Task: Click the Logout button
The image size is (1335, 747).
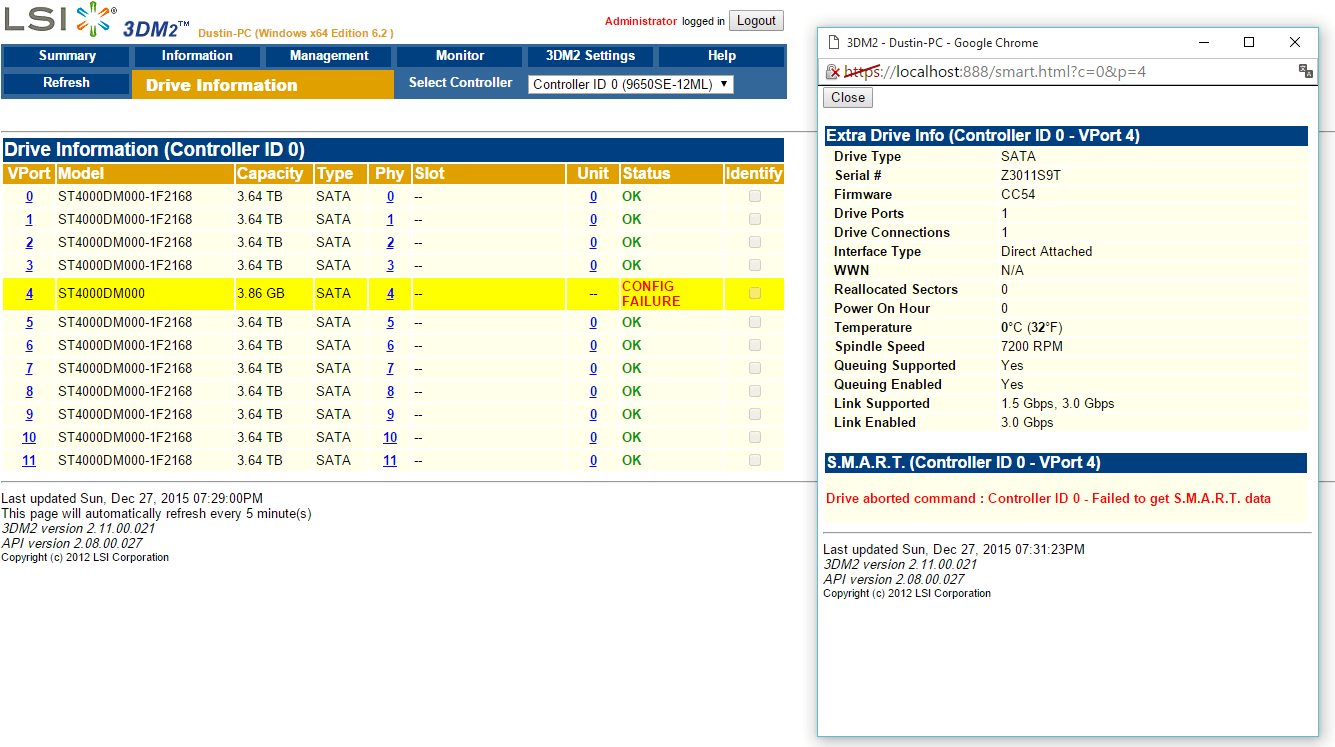Action: (x=756, y=20)
